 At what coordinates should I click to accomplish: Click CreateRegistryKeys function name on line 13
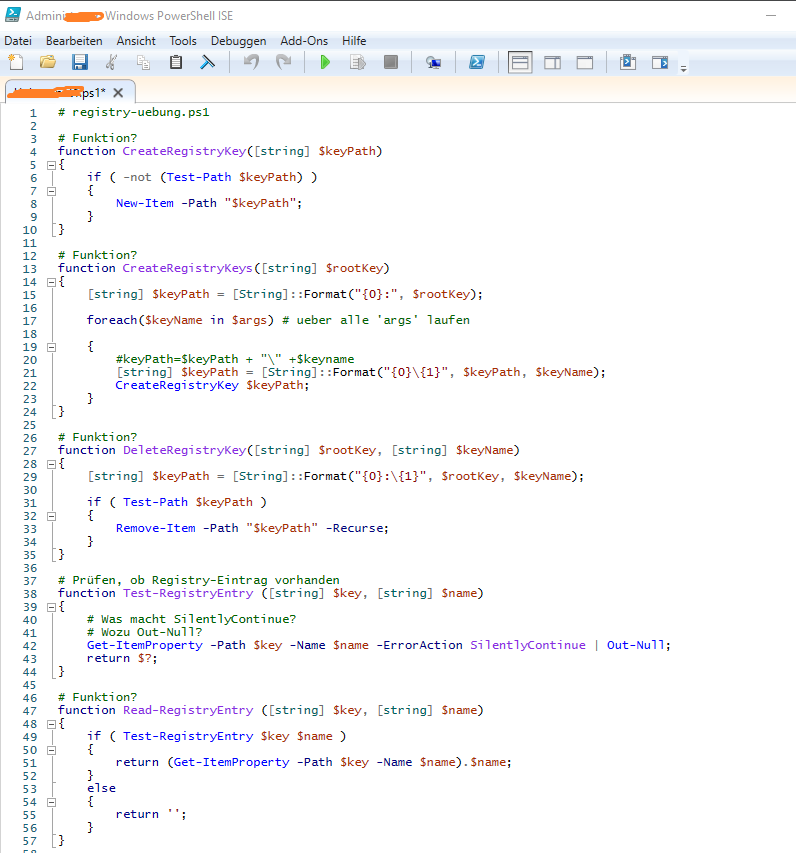coord(188,268)
